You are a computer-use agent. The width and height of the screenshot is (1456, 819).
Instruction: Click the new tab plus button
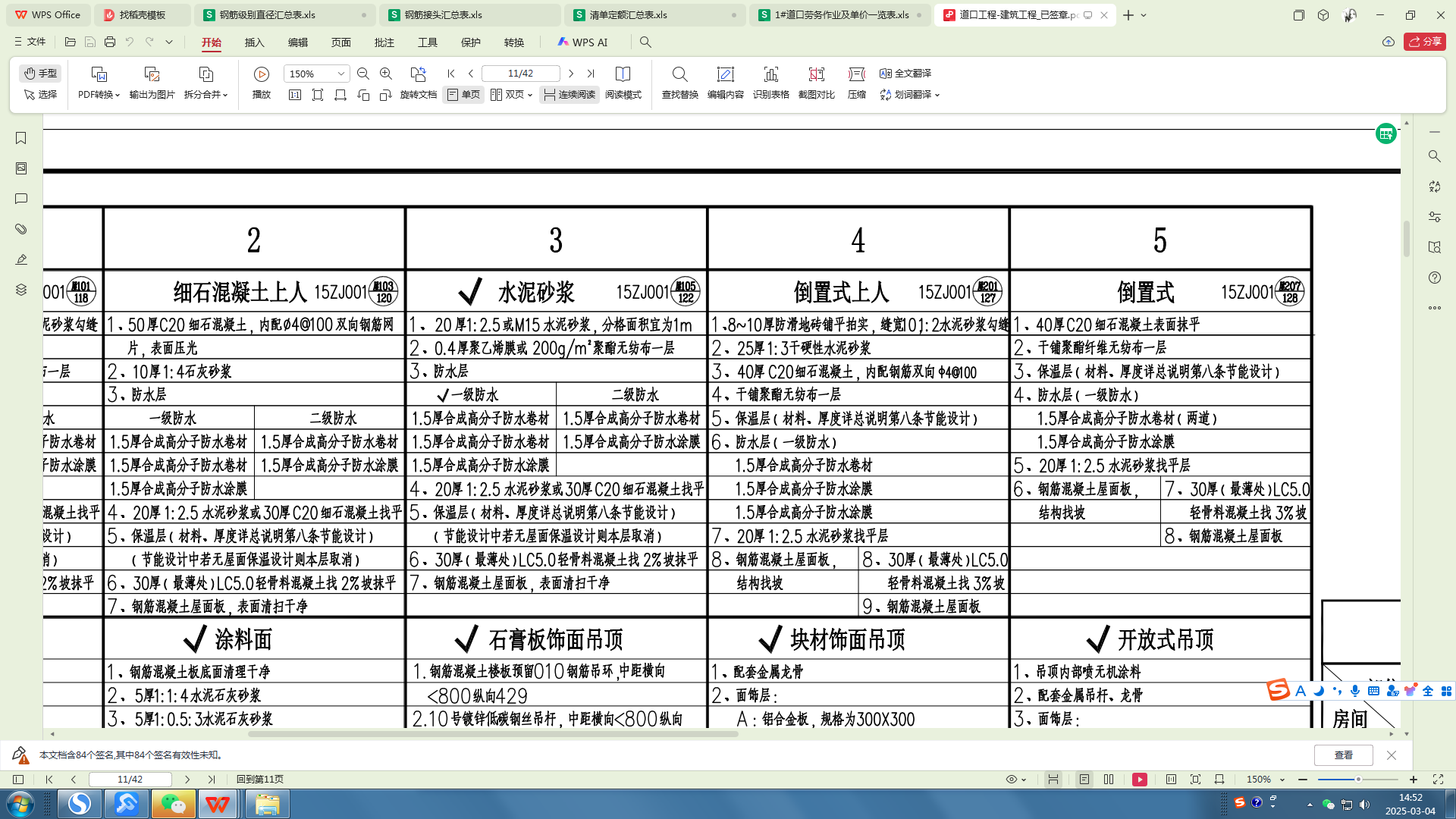(1128, 15)
